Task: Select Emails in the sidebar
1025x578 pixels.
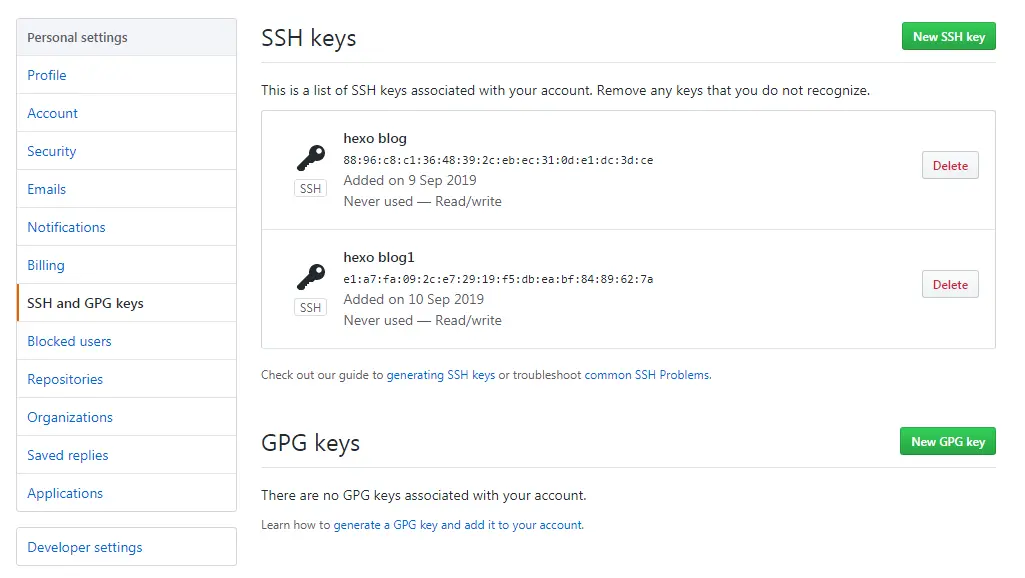Action: pos(47,189)
